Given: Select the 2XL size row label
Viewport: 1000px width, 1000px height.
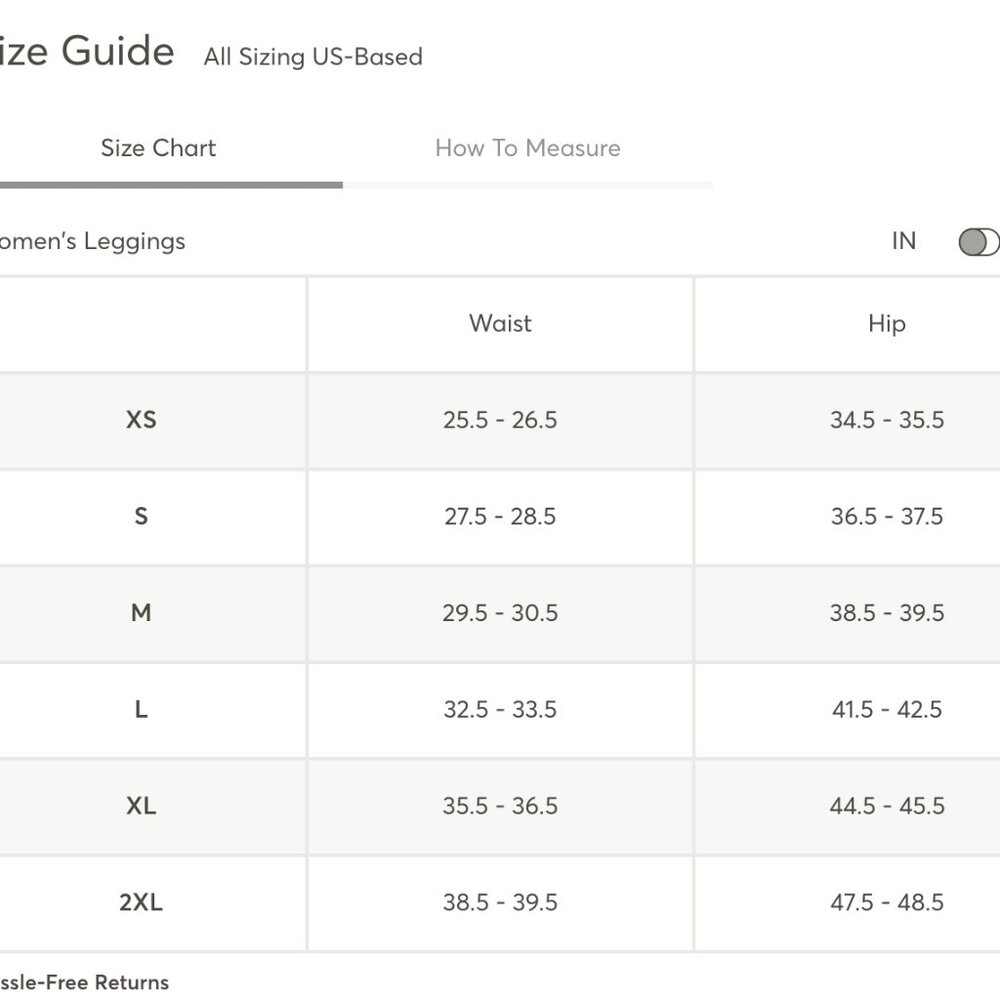Looking at the screenshot, I should 141,902.
